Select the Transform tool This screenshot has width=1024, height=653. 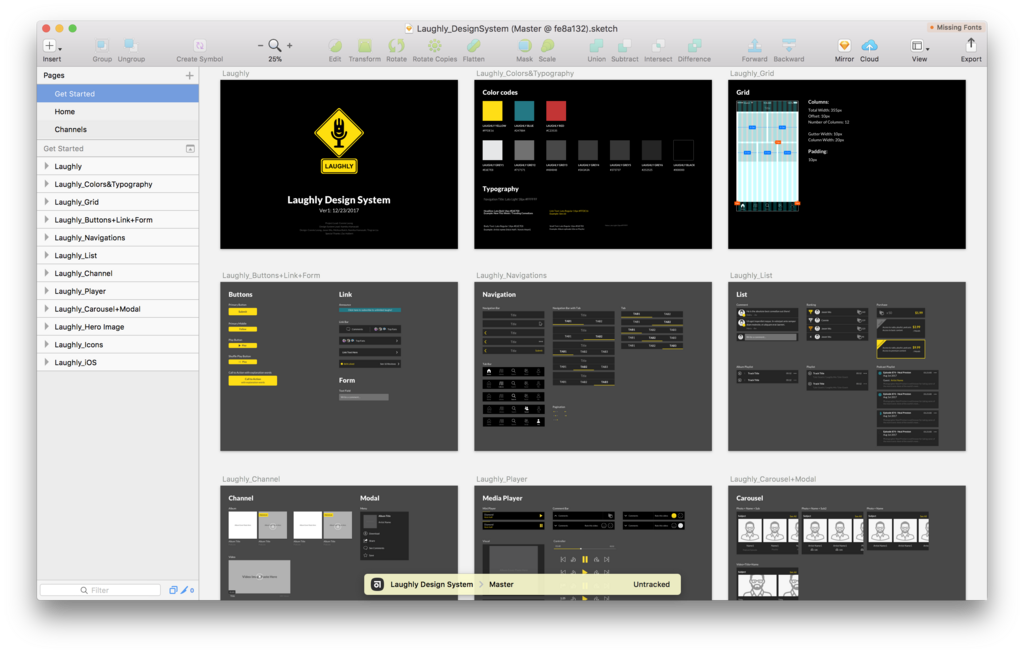coord(364,45)
